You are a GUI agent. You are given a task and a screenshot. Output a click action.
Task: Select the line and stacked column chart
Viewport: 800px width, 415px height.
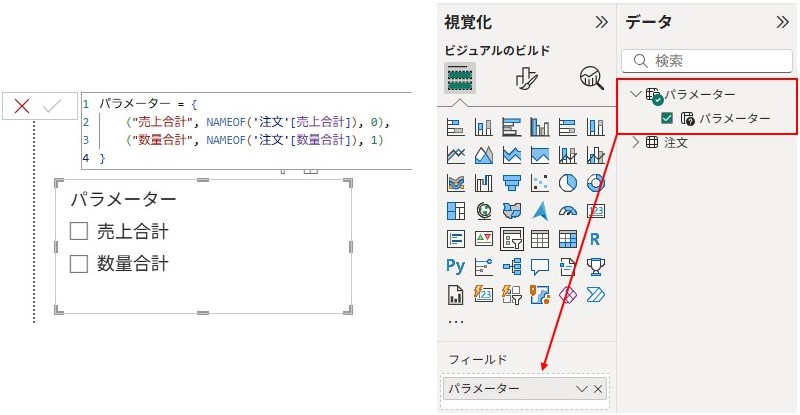(568, 155)
